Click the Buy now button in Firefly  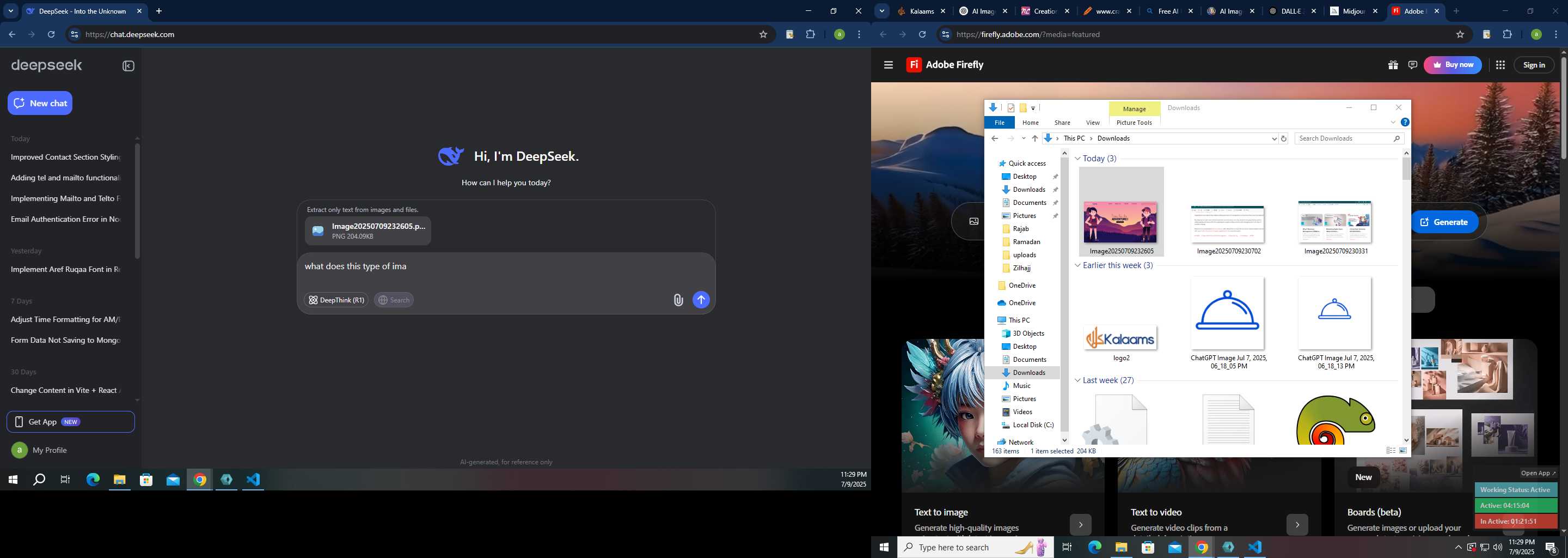pyautogui.click(x=1453, y=64)
